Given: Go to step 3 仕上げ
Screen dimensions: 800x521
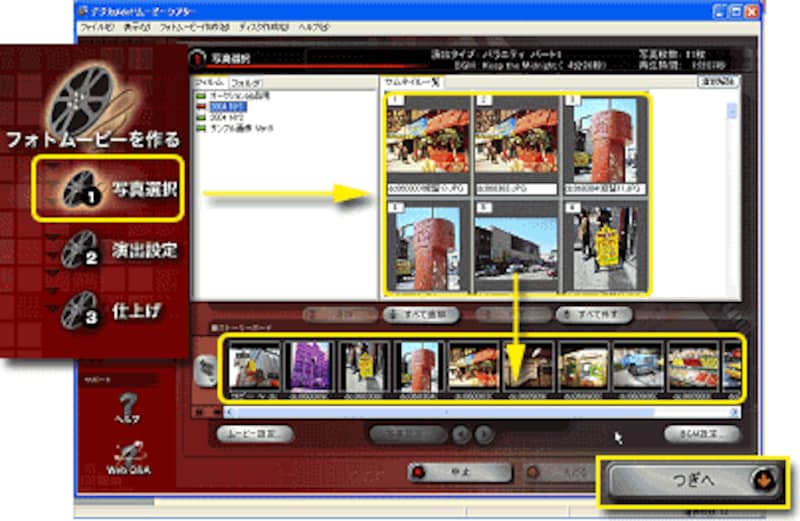Looking at the screenshot, I should point(112,311).
